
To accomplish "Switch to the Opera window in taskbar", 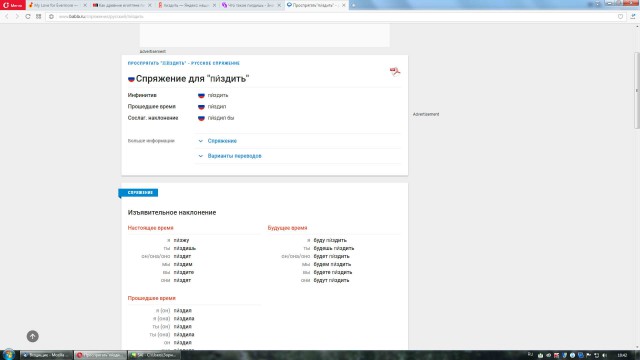I will coord(100,355).
